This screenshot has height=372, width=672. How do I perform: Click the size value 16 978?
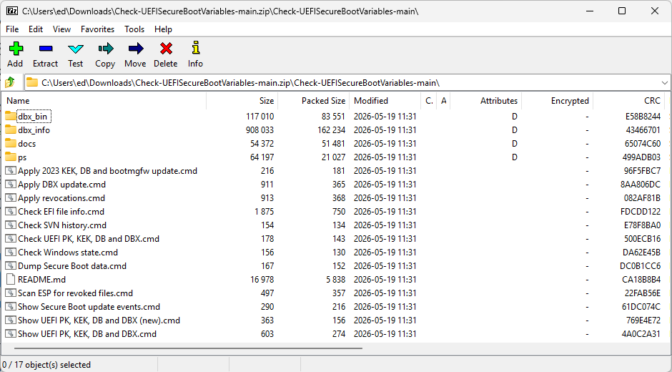pyautogui.click(x=262, y=279)
